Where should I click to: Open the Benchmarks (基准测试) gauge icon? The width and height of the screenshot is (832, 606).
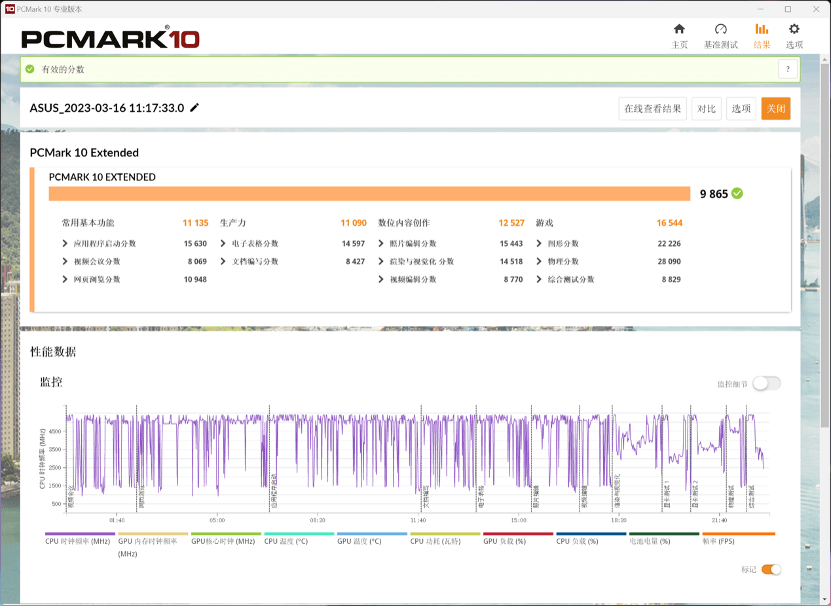tap(720, 30)
